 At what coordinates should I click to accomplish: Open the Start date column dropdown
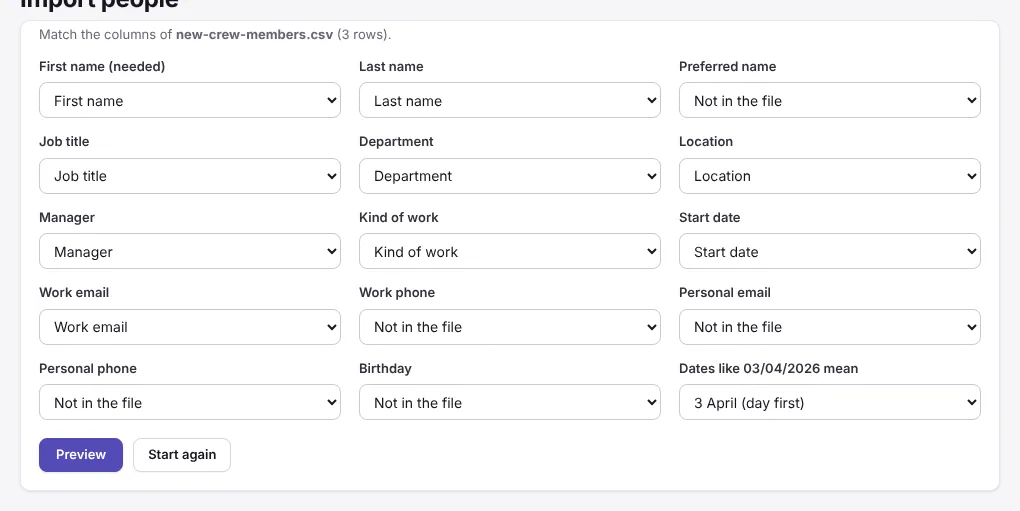tap(830, 252)
